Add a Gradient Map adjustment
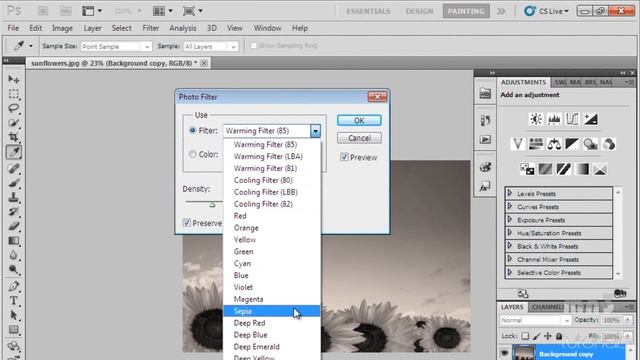 click(x=582, y=169)
